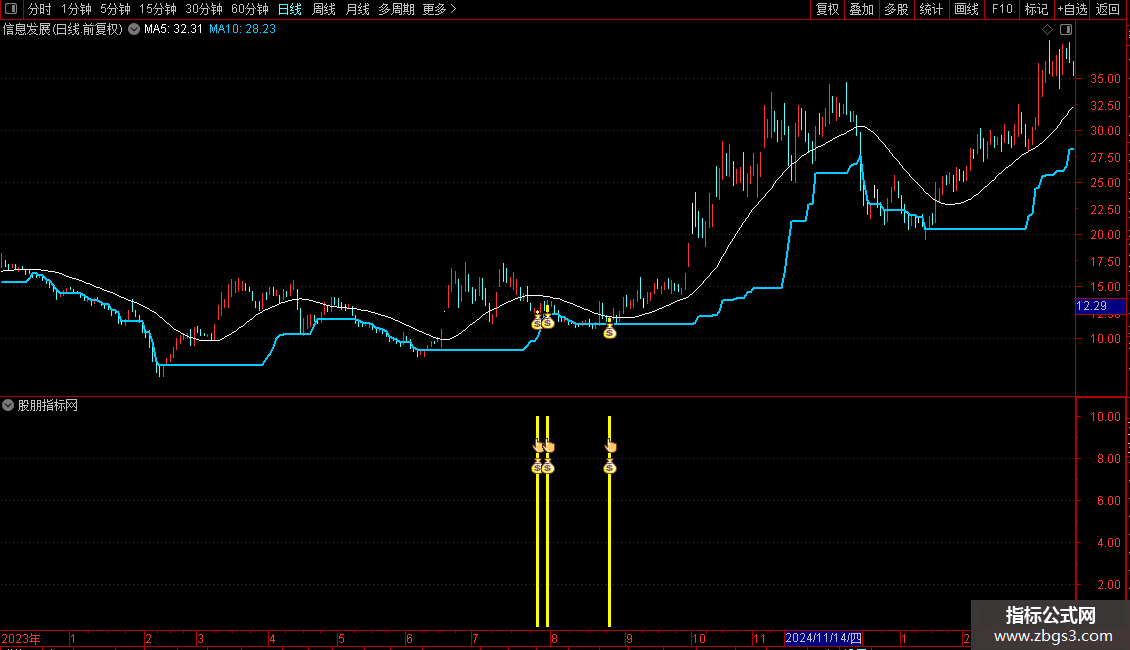The width and height of the screenshot is (1130, 650).
Task: Click the diamond icon above the chart
Action: coord(1048,30)
